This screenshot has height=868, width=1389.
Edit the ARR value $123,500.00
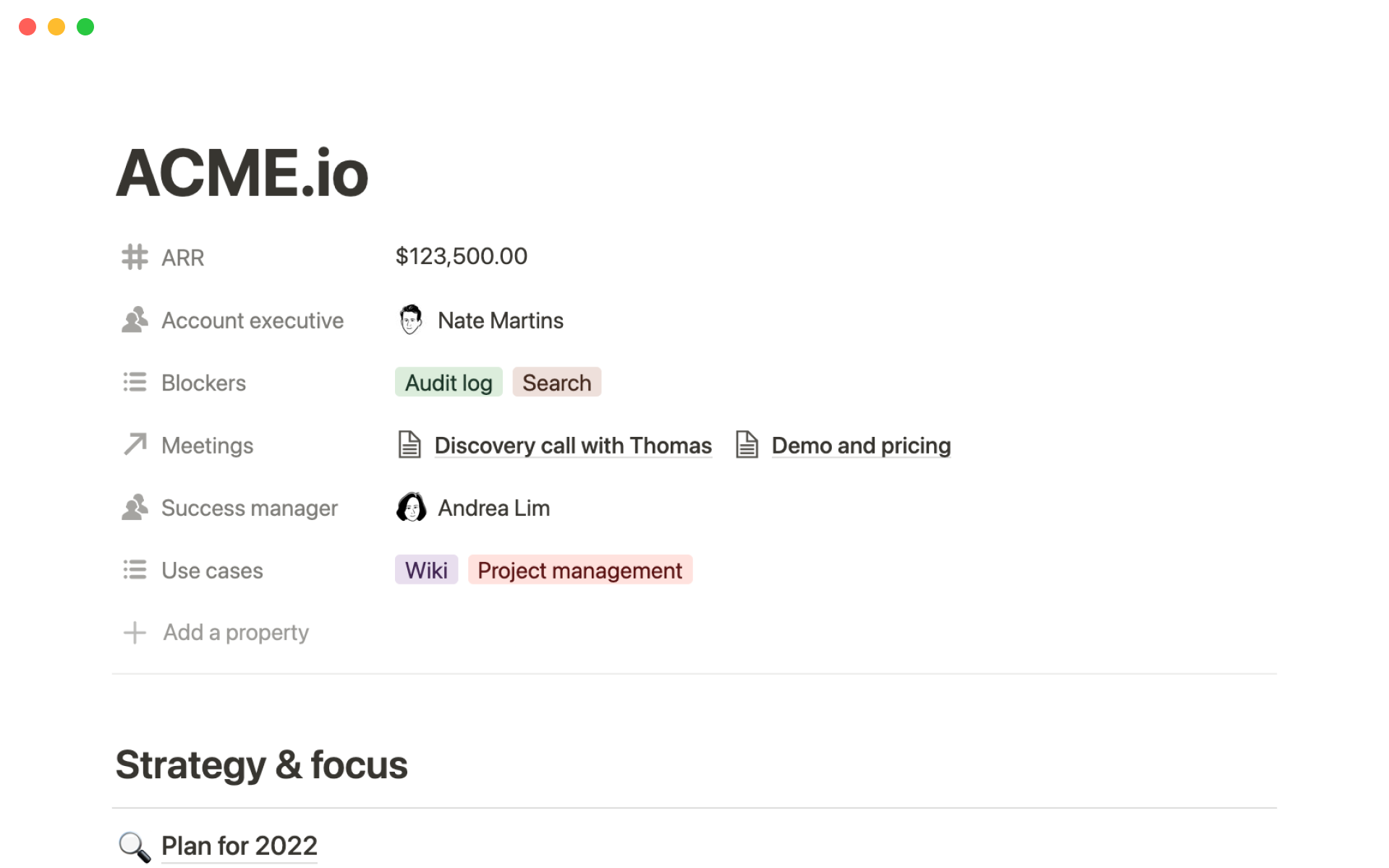pyautogui.click(x=462, y=256)
